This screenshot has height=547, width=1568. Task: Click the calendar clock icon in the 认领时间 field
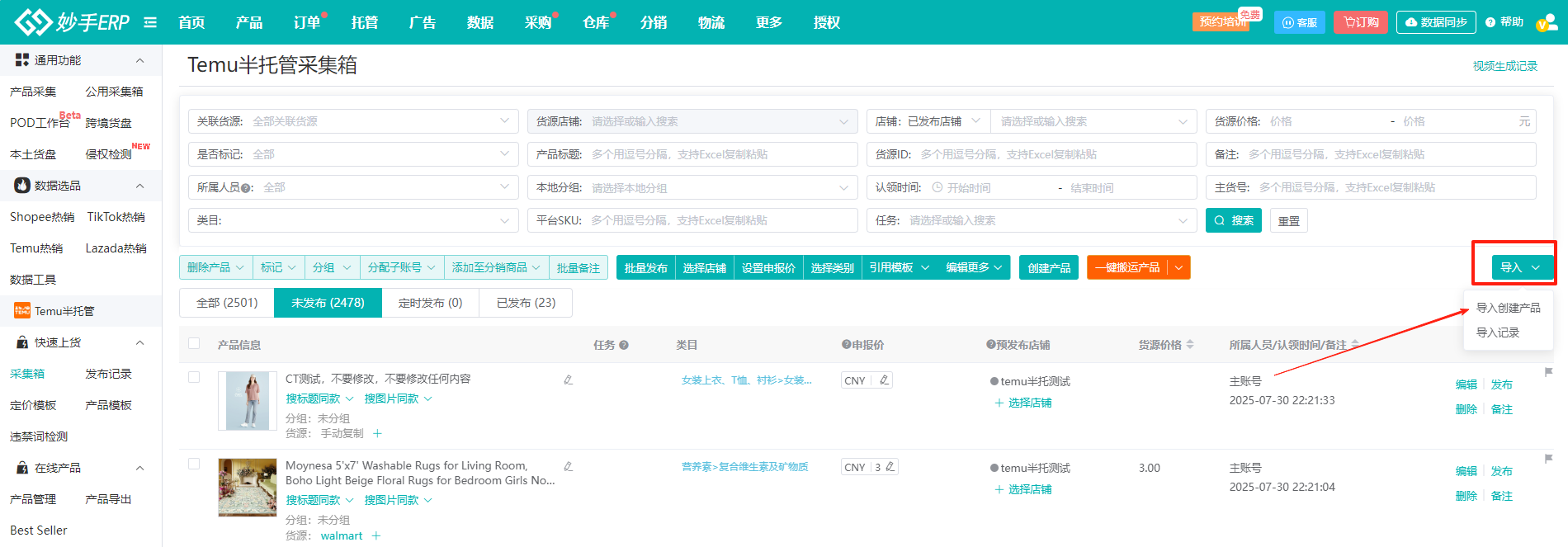click(x=937, y=187)
